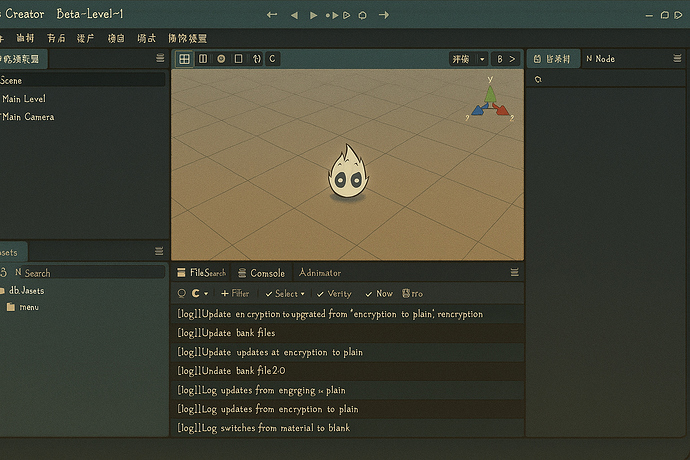Image resolution: width=690 pixels, height=460 pixels.
Task: Click the assets panel tab header
Action: pos(13,252)
